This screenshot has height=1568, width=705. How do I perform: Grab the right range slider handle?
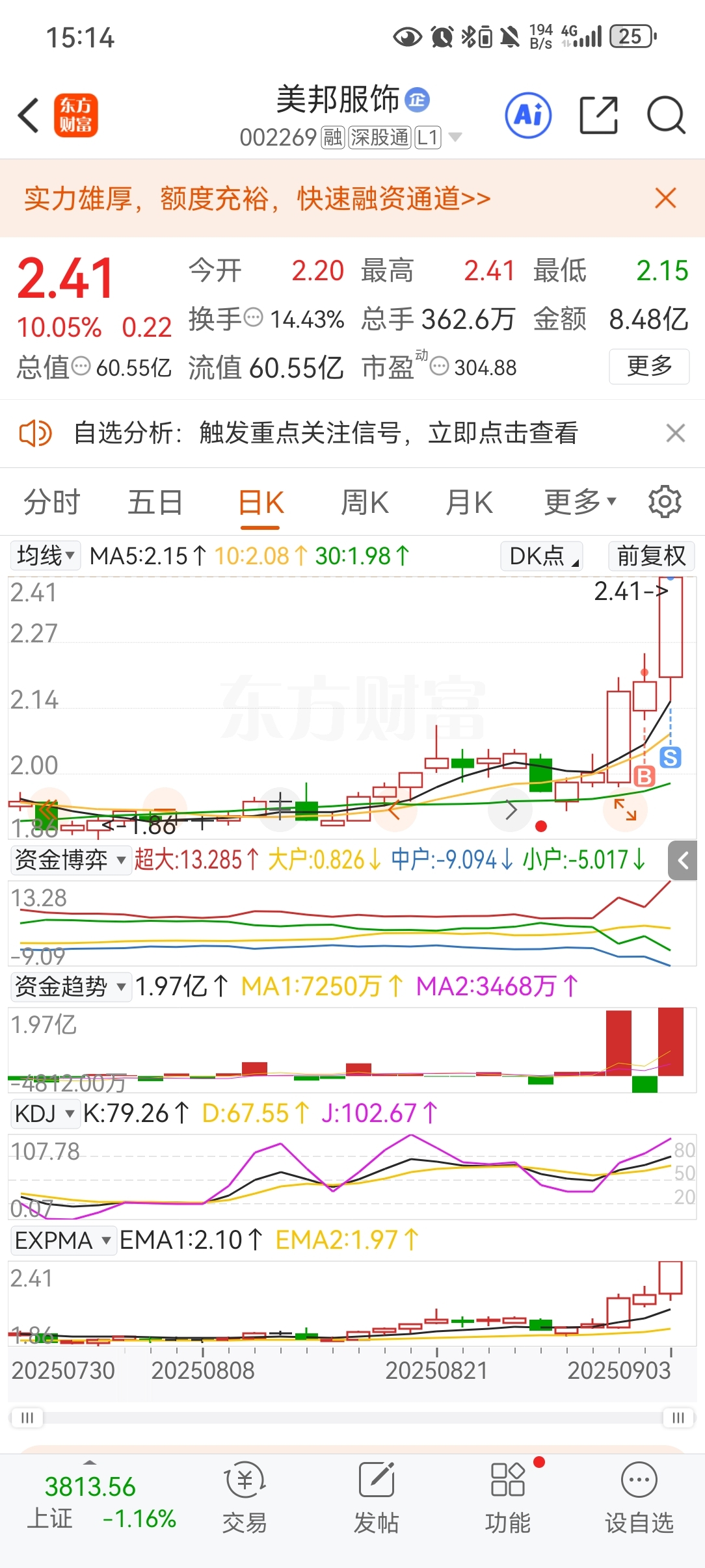point(678,1418)
